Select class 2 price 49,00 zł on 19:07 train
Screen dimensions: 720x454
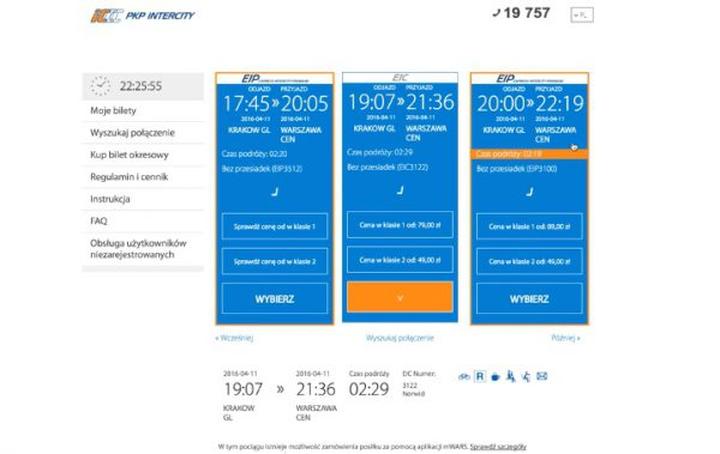(399, 261)
